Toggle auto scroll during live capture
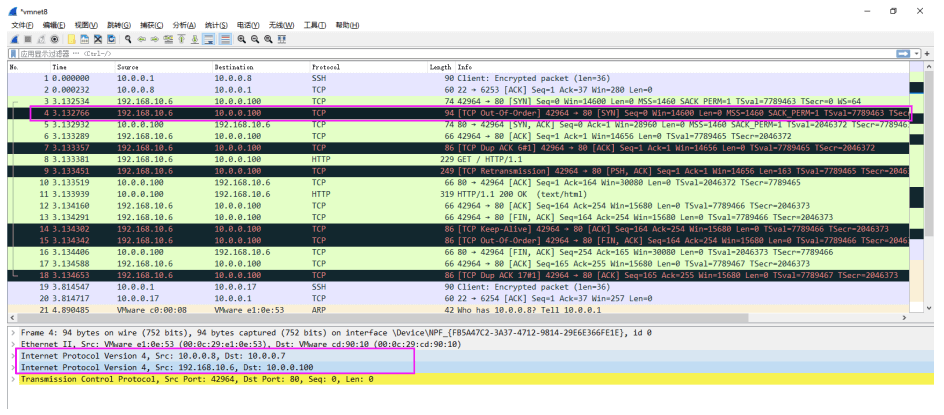This screenshot has height=415, width=944. pyautogui.click(x=208, y=39)
